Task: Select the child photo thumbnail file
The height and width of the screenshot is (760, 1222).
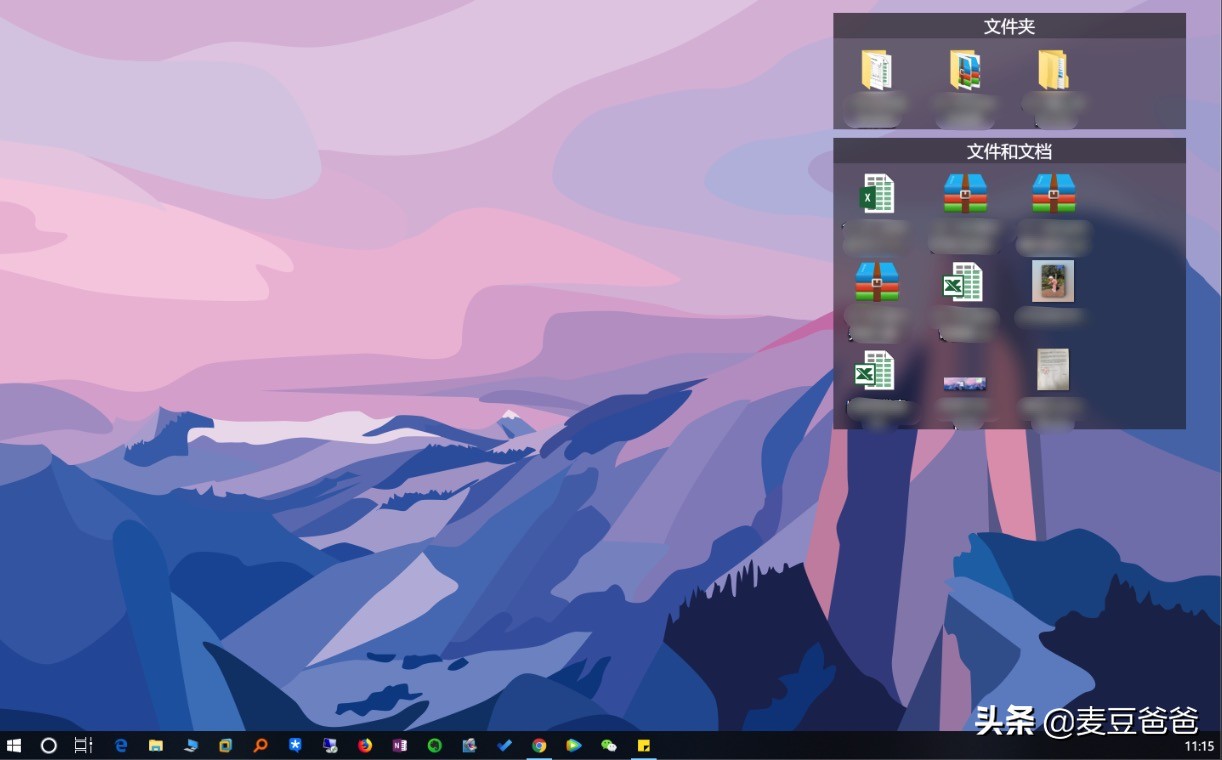Action: pos(1053,281)
